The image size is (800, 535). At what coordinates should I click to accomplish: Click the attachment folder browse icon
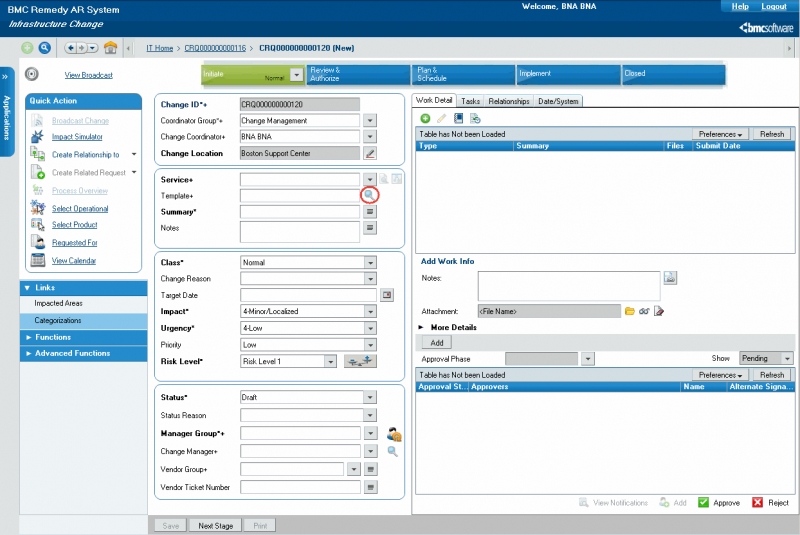[630, 311]
